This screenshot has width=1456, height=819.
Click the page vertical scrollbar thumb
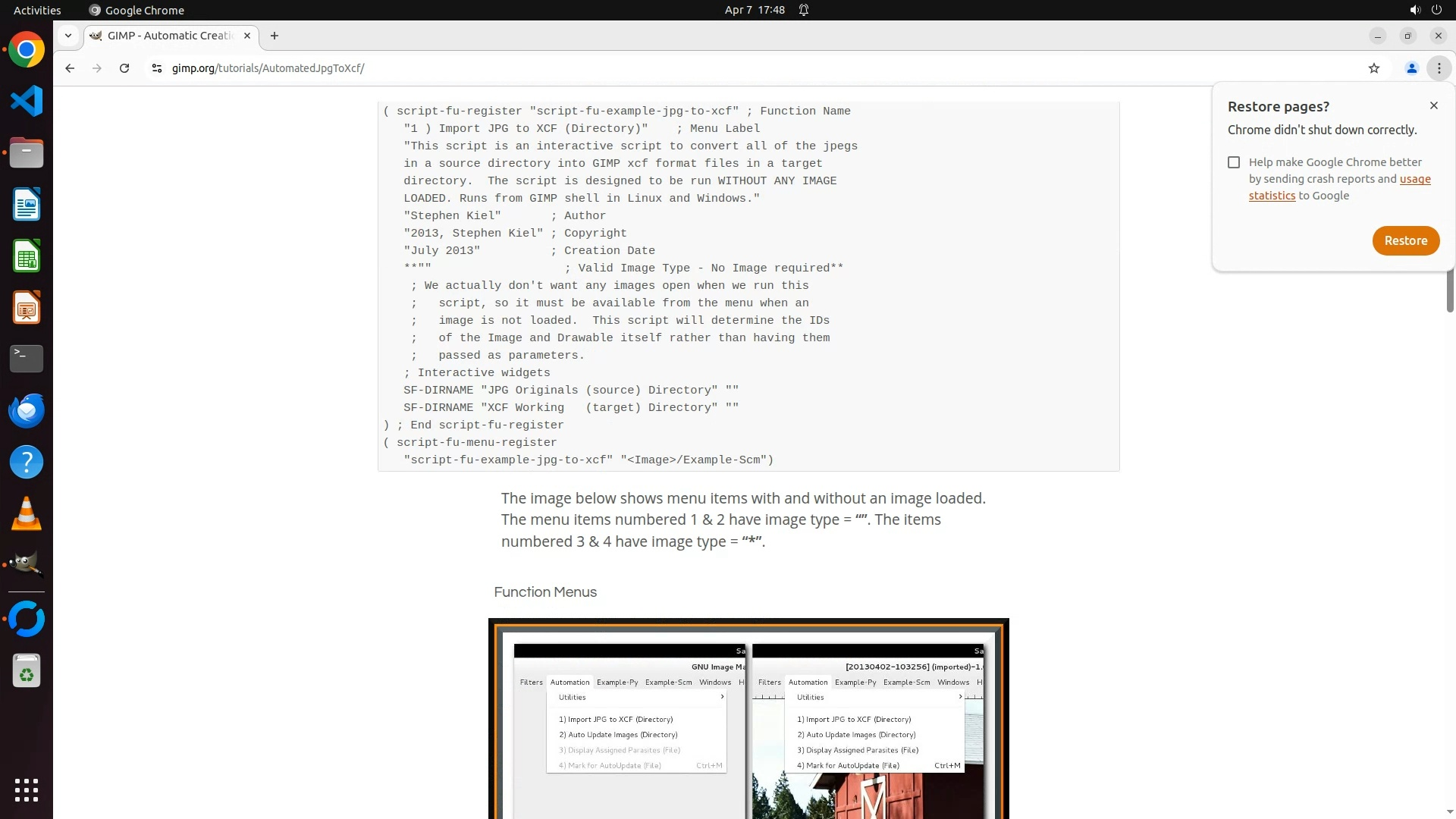pyautogui.click(x=1450, y=292)
